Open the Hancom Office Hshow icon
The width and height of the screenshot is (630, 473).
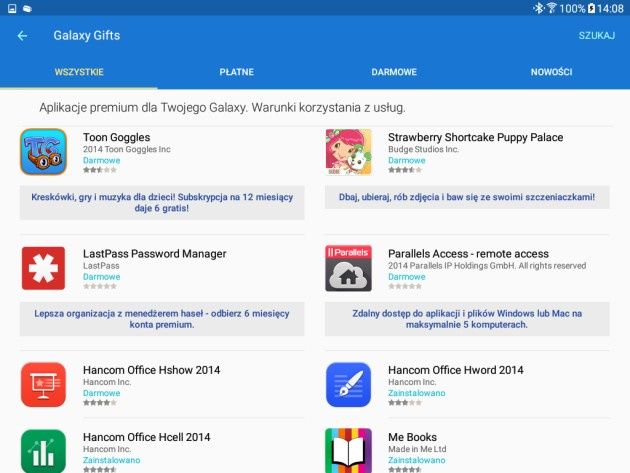43,385
